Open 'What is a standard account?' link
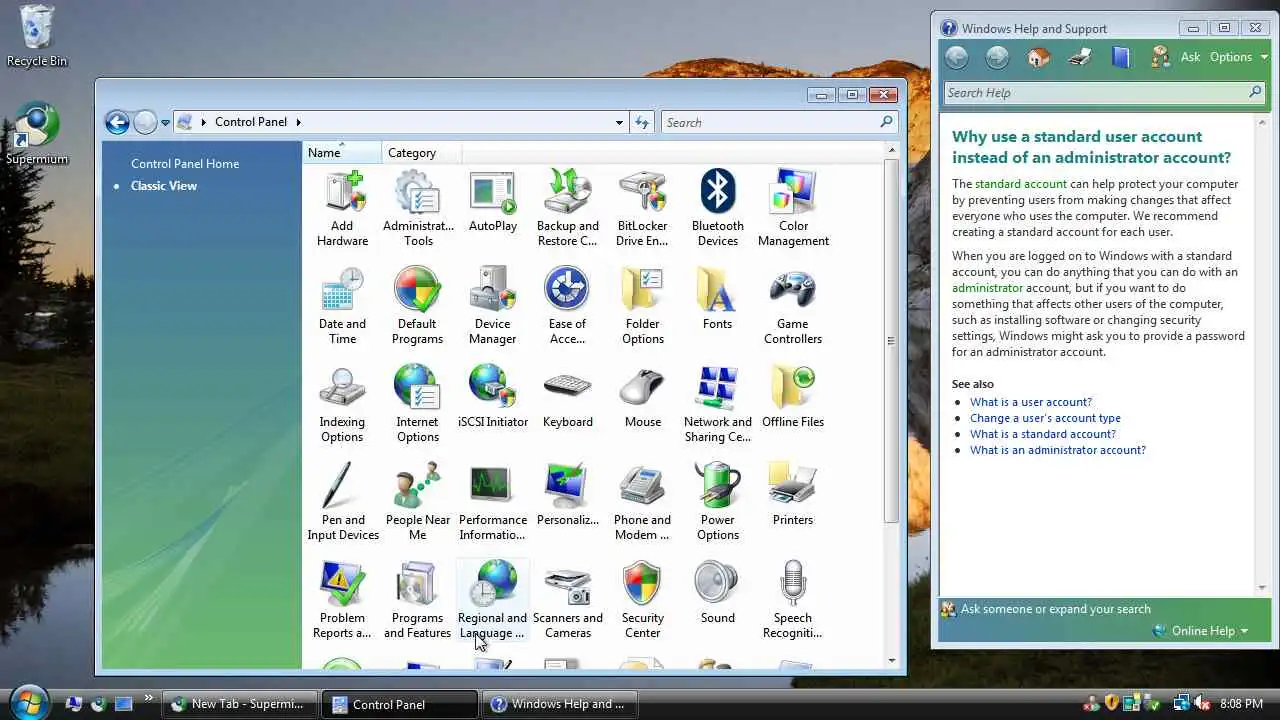Screen dimensions: 1280x720 [1043, 434]
